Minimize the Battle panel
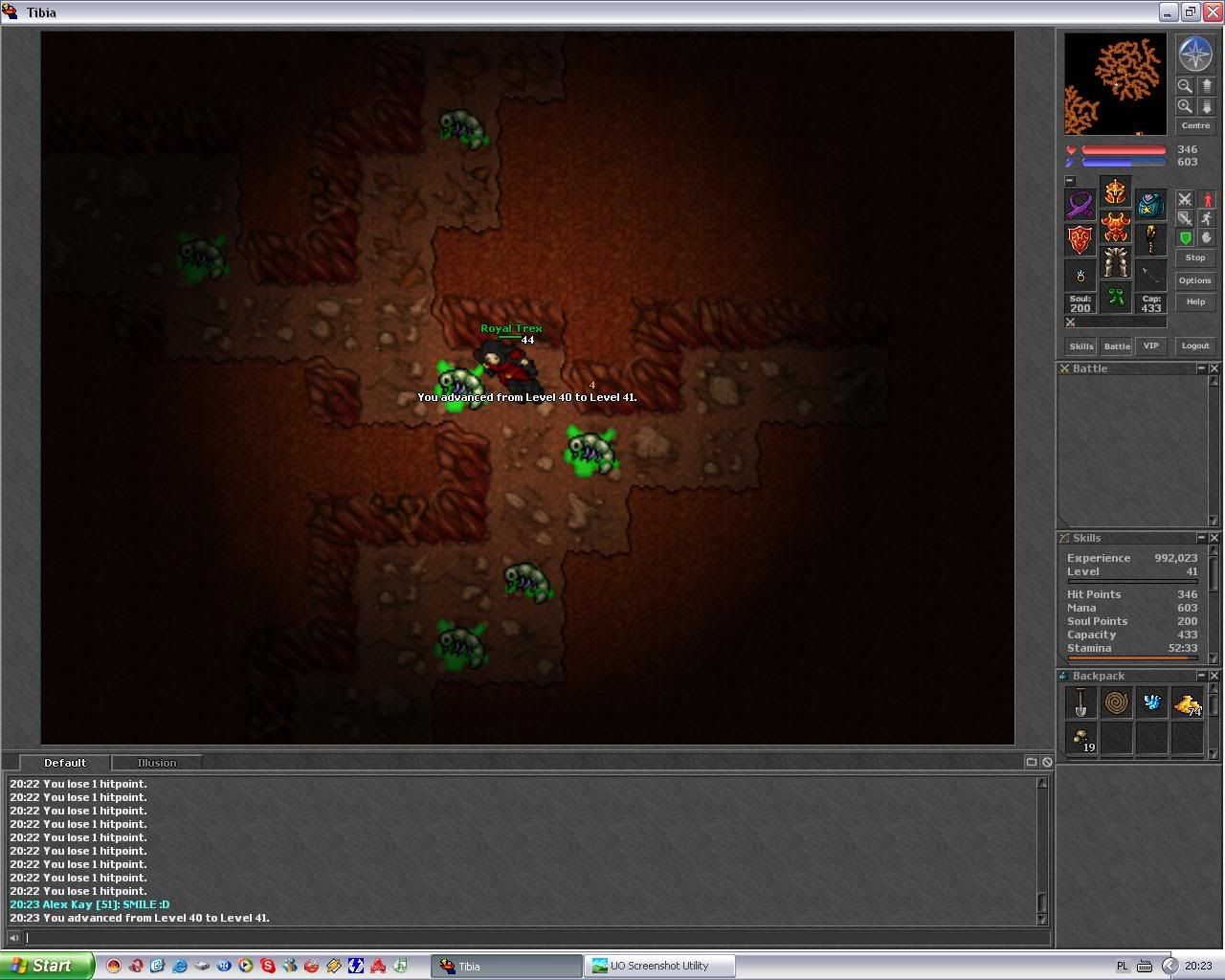Viewport: 1225px width, 980px height. coord(1201,368)
